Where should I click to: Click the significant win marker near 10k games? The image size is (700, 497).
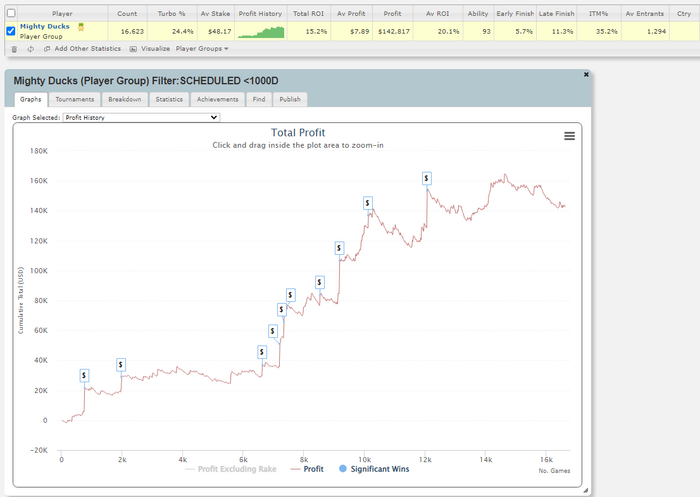[367, 203]
